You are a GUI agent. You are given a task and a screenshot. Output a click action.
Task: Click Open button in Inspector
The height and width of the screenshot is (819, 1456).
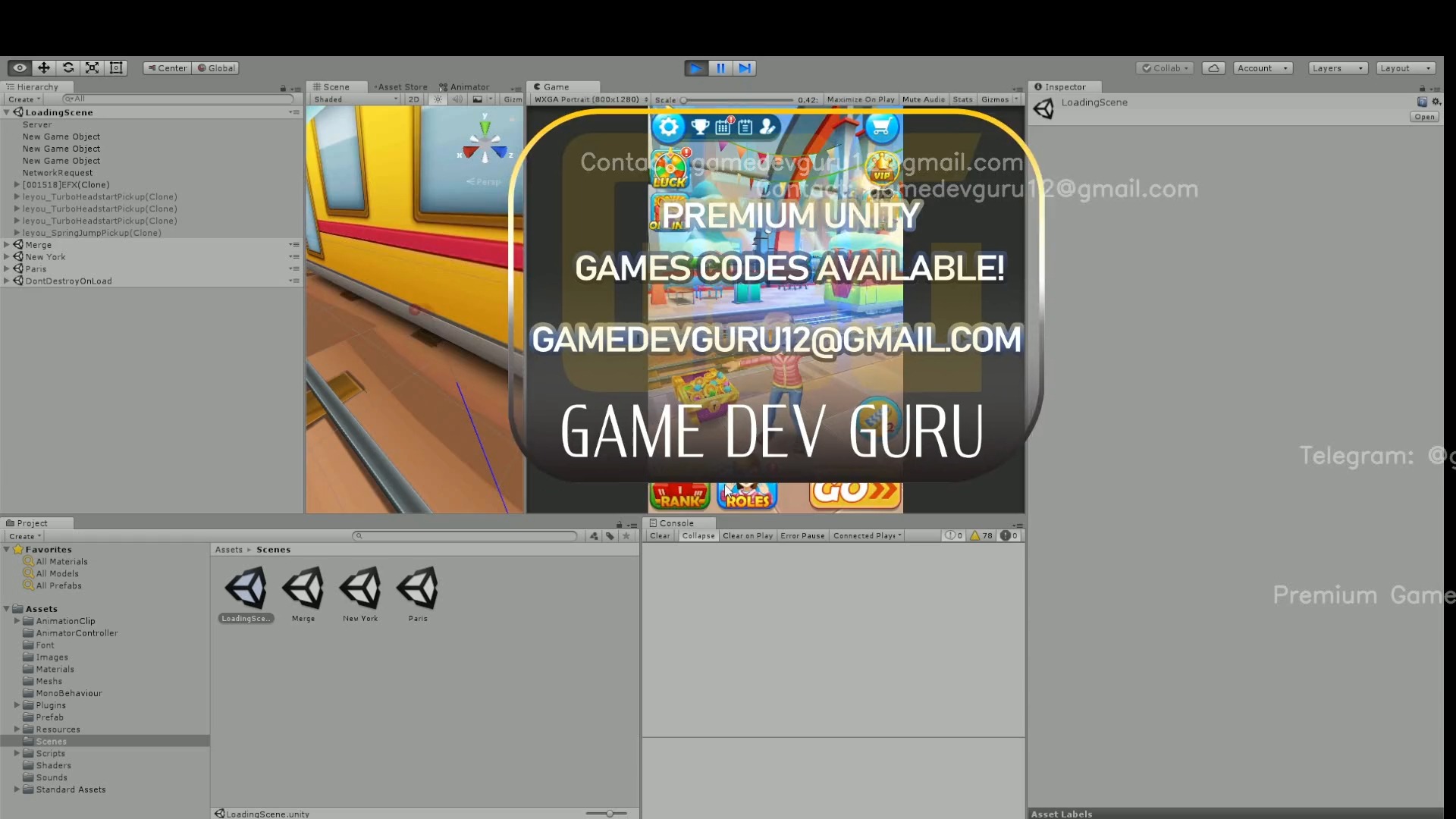[1424, 117]
